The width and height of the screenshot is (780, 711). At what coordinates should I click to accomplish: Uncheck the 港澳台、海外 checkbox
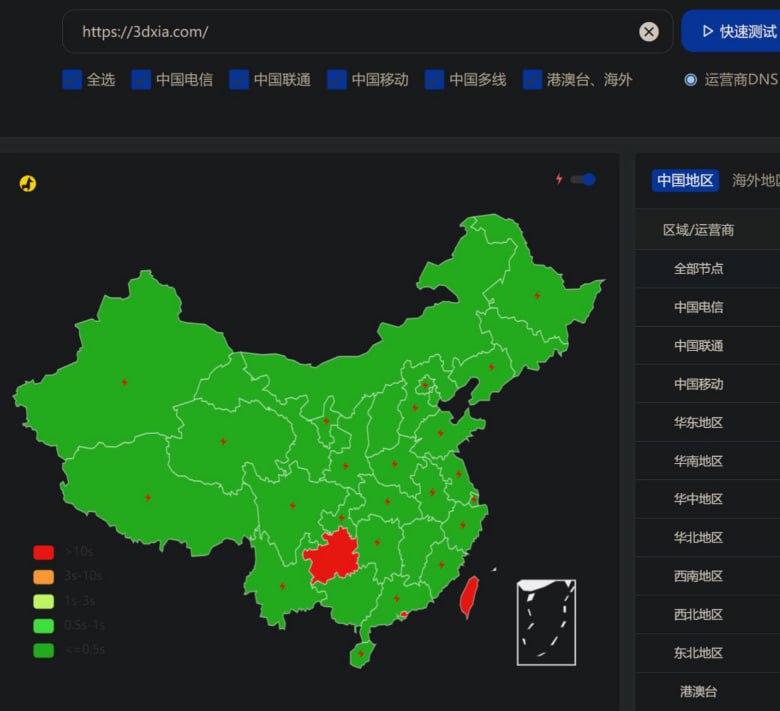(x=532, y=80)
